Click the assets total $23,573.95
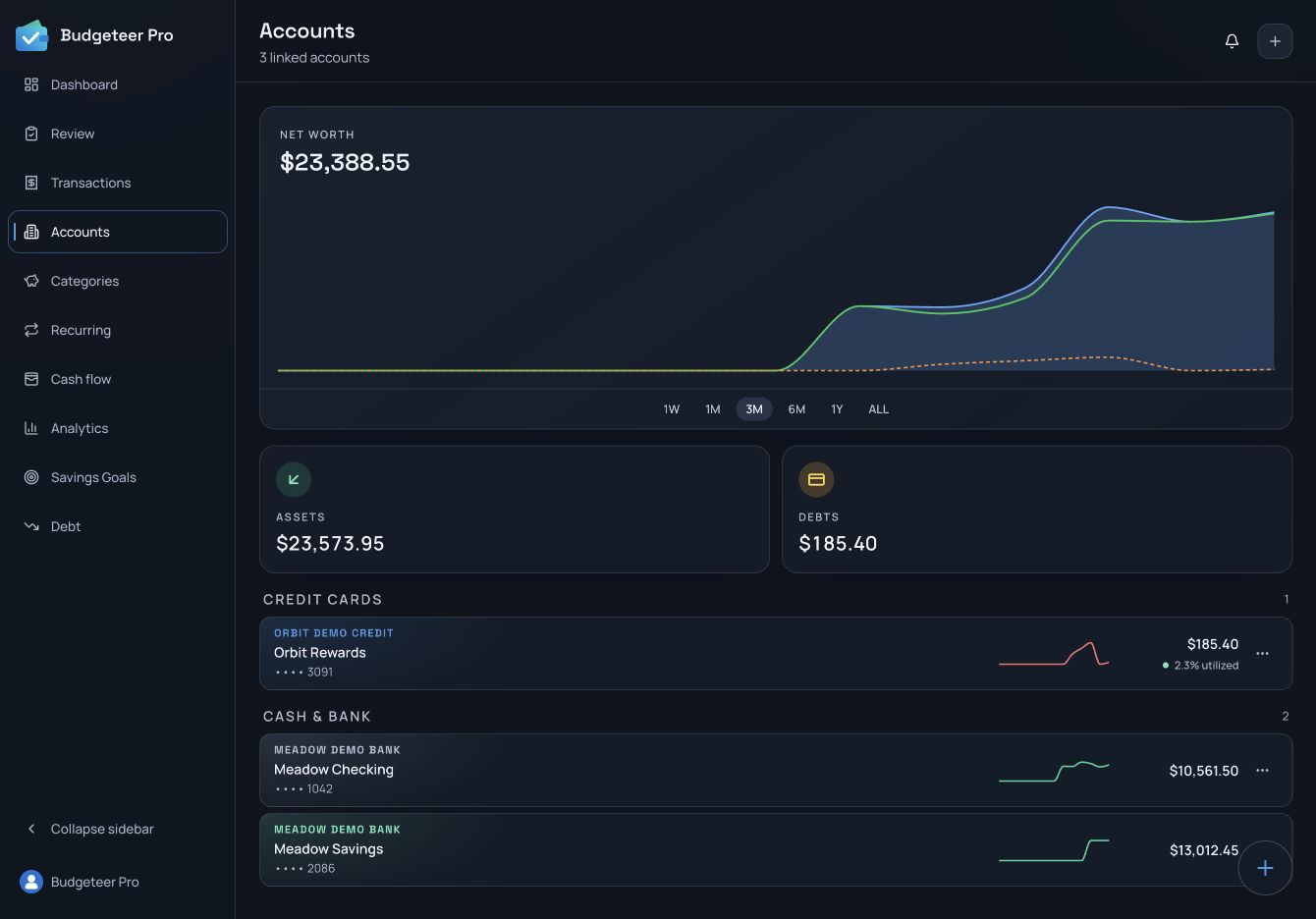 point(330,544)
